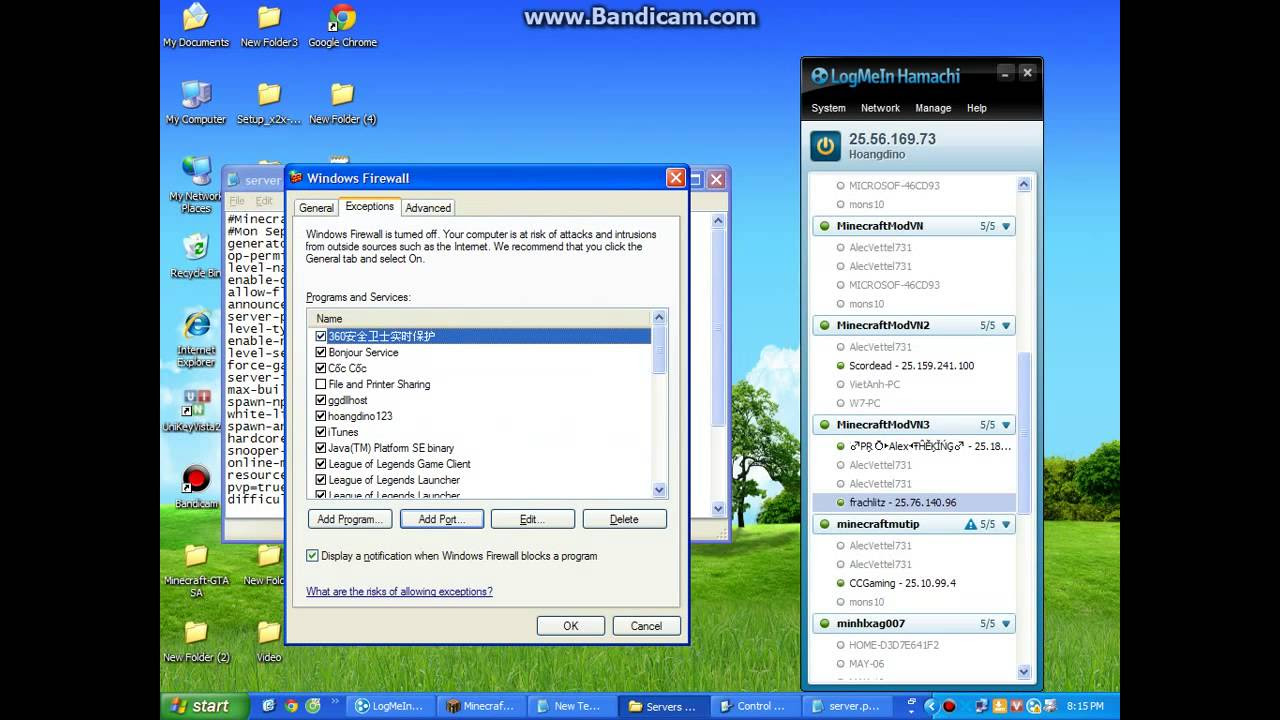Switch to Advanced tab in Firewall
Viewport: 1280px width, 720px height.
coord(428,208)
